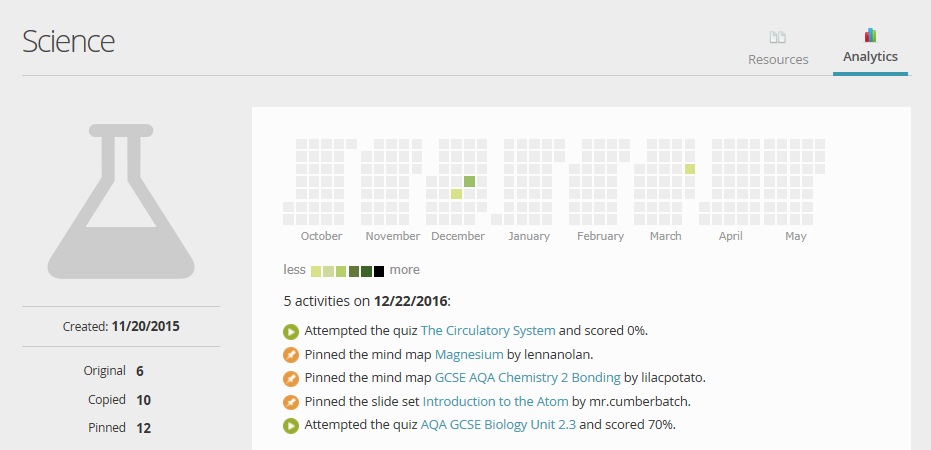This screenshot has width=931, height=450.
Task: Click pin icon beside Chemistry 2 Bonding
Action: (x=291, y=378)
